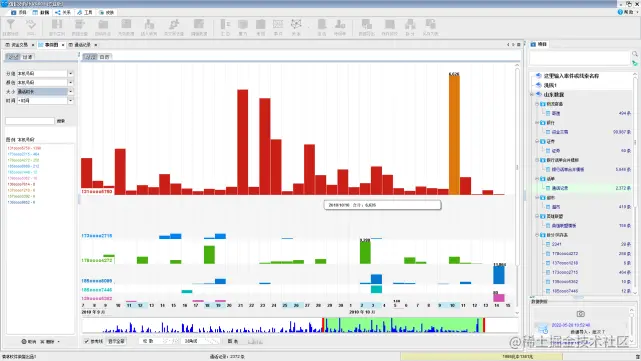641x361 pixels.
Task: Collapse the folder above the 99,807 条 row
Action: [537, 123]
